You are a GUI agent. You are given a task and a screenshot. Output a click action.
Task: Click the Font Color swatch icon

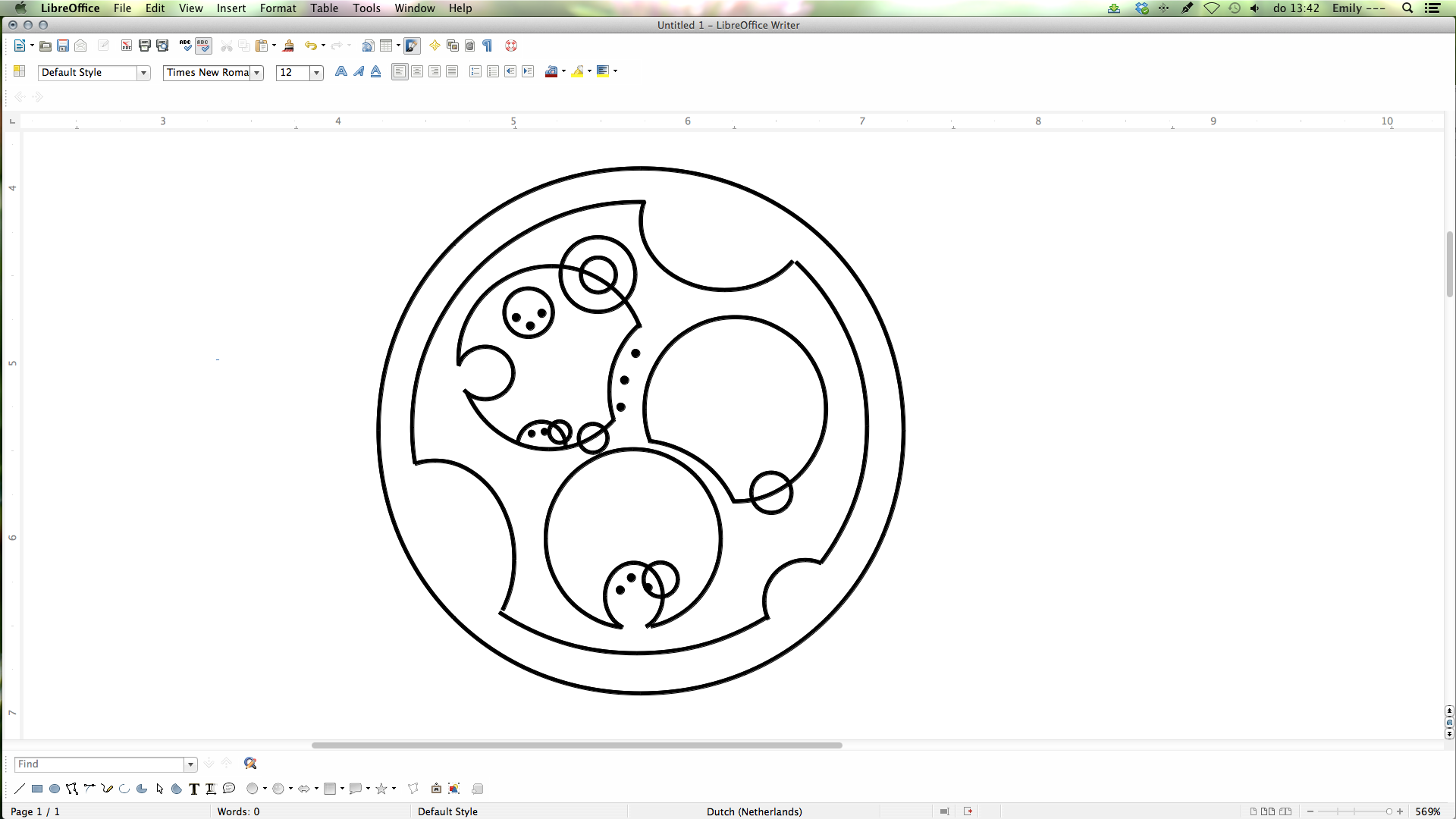tap(551, 71)
